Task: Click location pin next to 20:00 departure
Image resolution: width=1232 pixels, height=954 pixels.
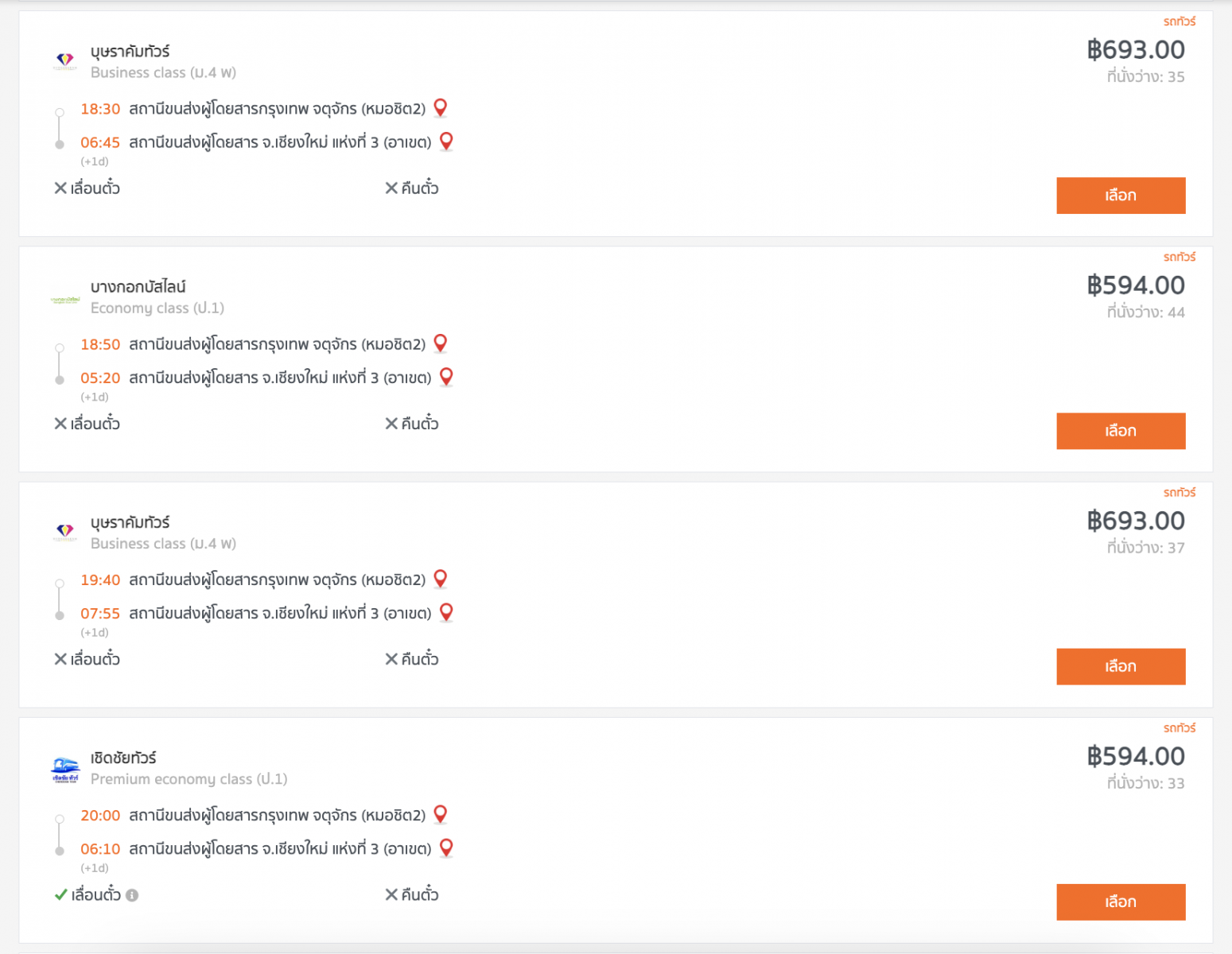Action: coord(440,814)
